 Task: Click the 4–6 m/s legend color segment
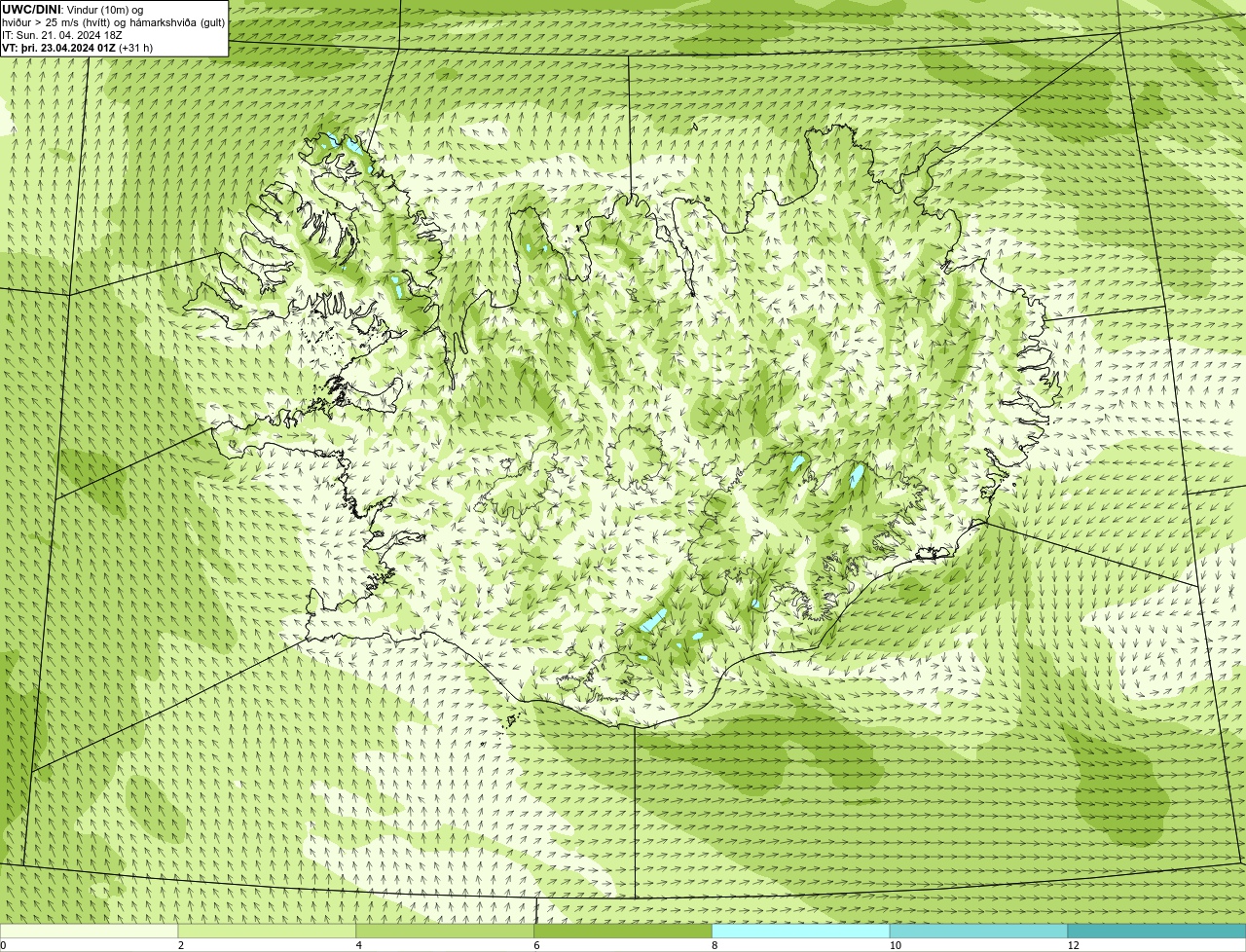point(445,932)
